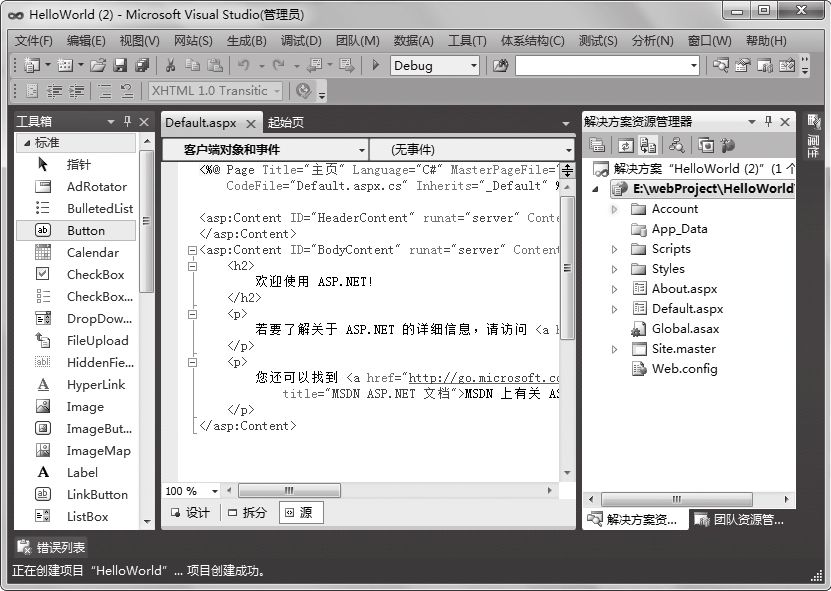Expand the Scripts folder node
831x591 pixels.
pyautogui.click(x=615, y=249)
